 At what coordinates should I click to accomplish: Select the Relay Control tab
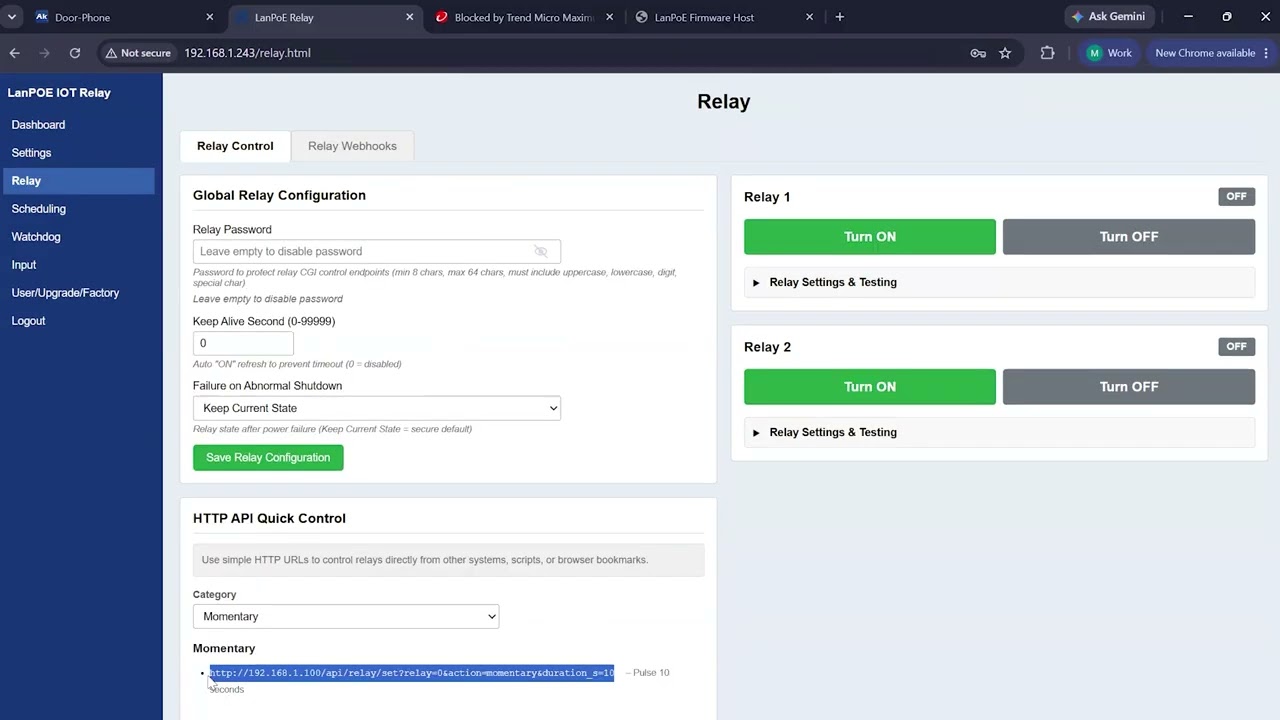[x=235, y=146]
